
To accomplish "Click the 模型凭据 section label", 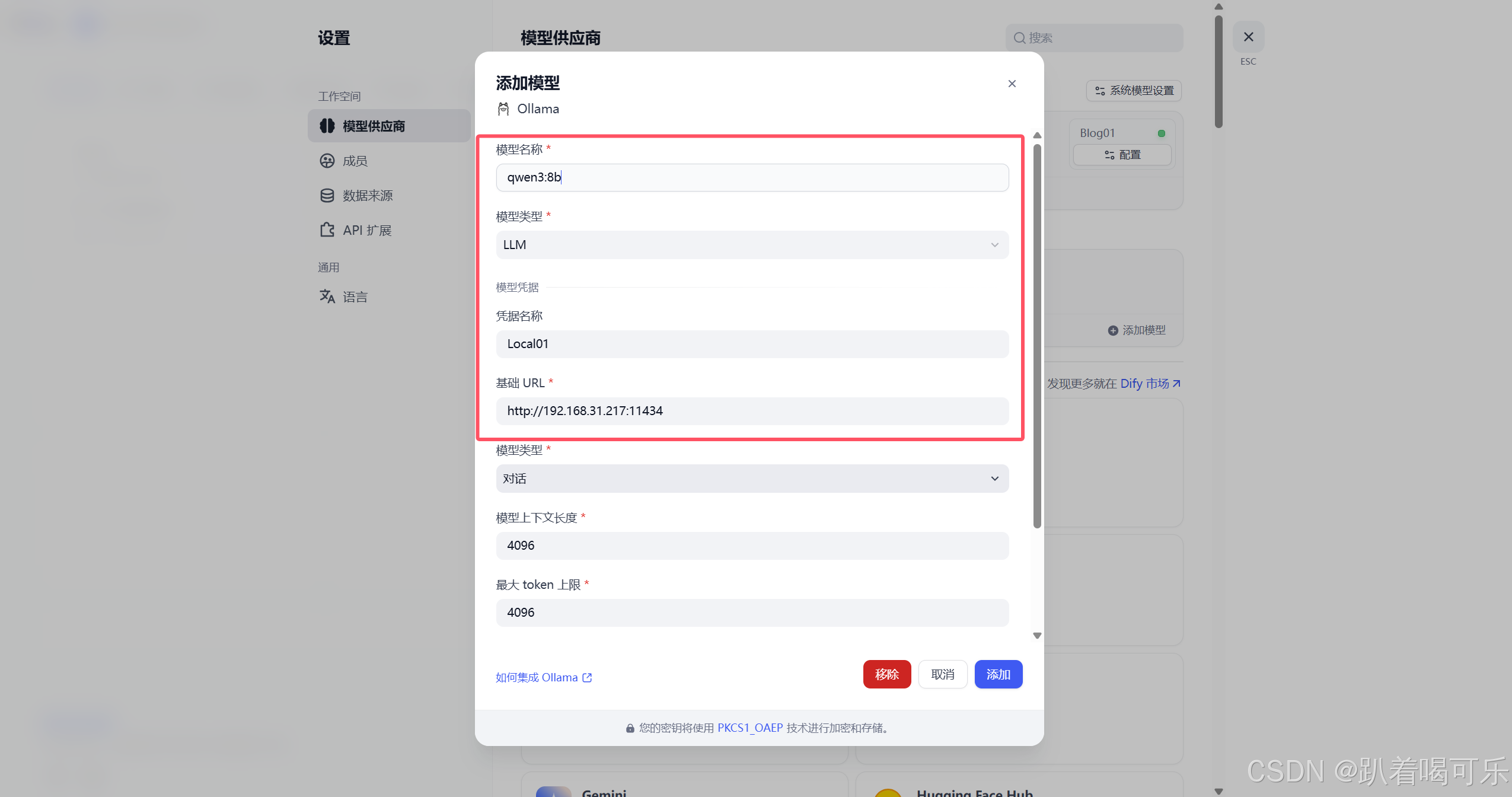I will point(517,288).
